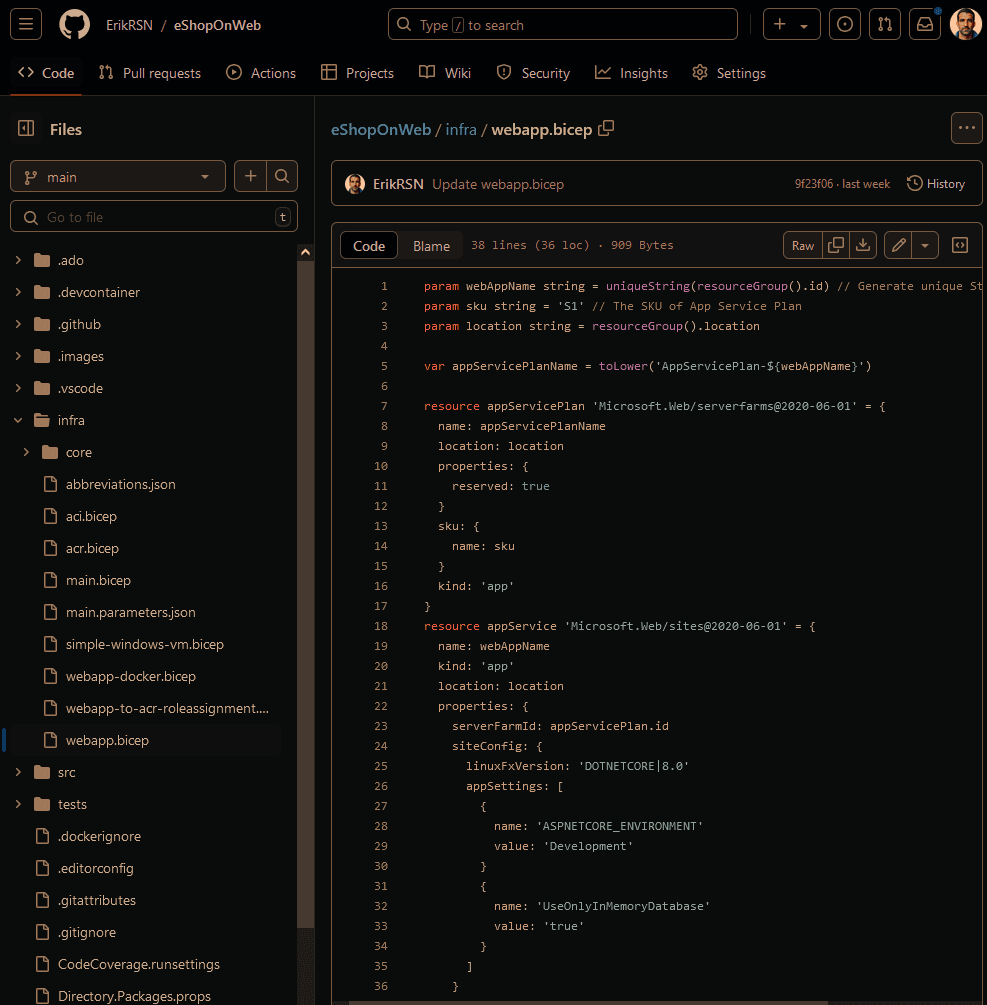Viewport: 987px width, 1005px height.
Task: Open the main branch selector dropdown
Action: point(118,176)
